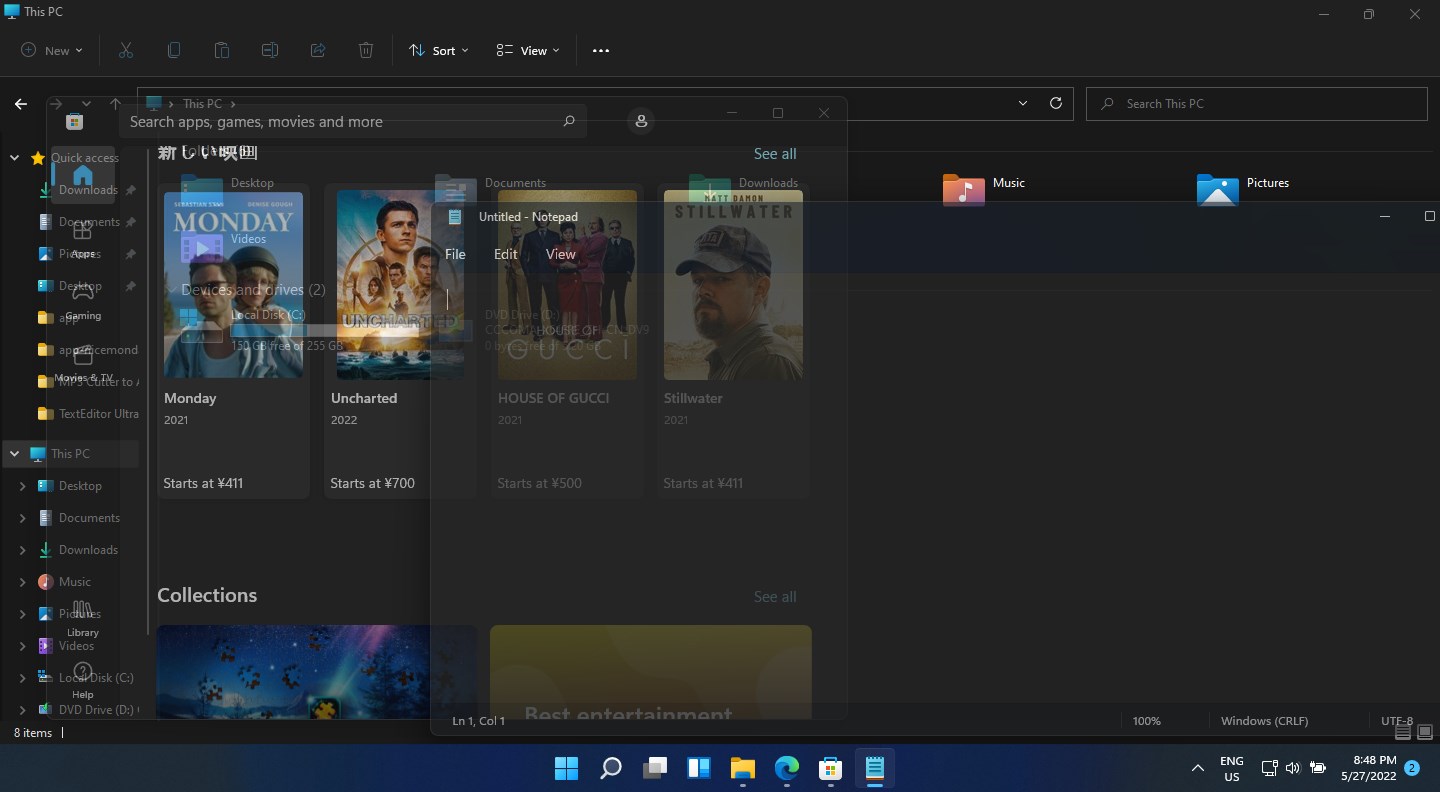The height and width of the screenshot is (792, 1440).
Task: Click the Rename icon in File Explorer toolbar
Action: 270,50
